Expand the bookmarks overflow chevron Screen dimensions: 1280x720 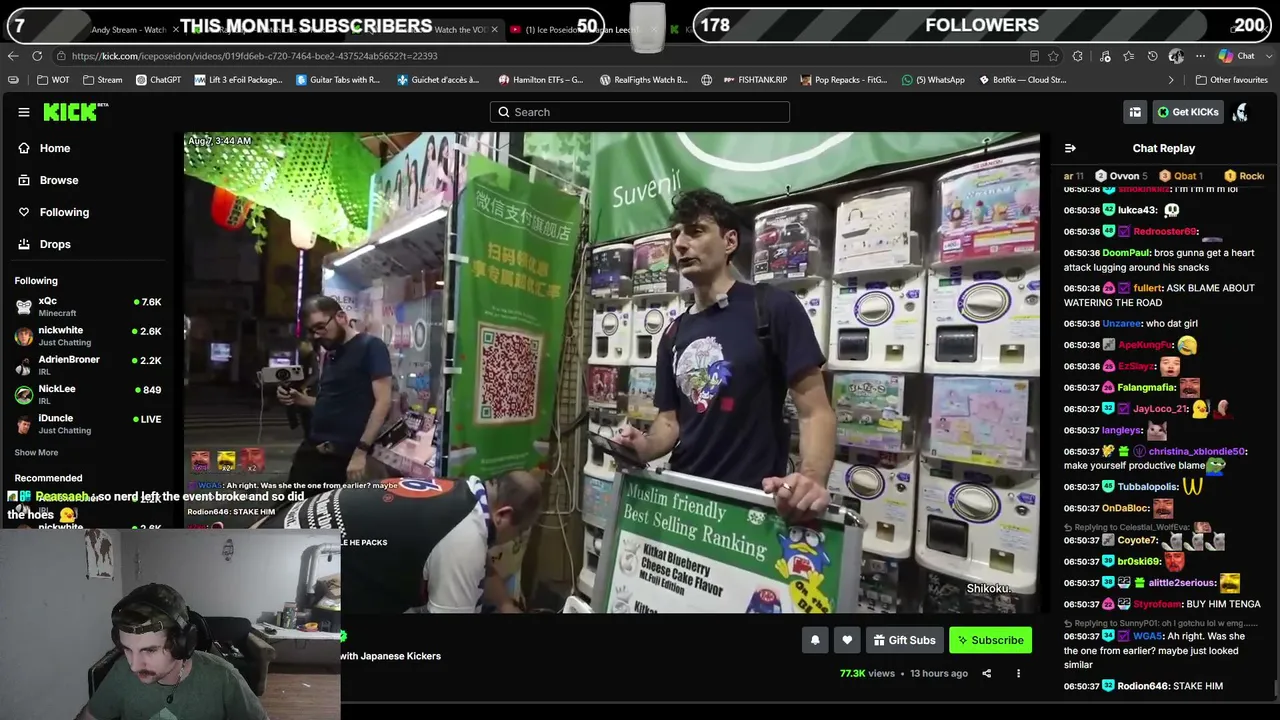tap(1171, 80)
